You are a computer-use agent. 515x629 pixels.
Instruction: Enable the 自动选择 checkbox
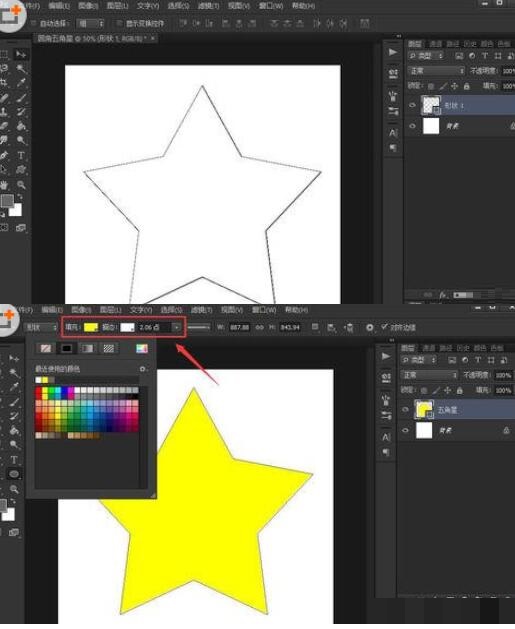(x=34, y=23)
